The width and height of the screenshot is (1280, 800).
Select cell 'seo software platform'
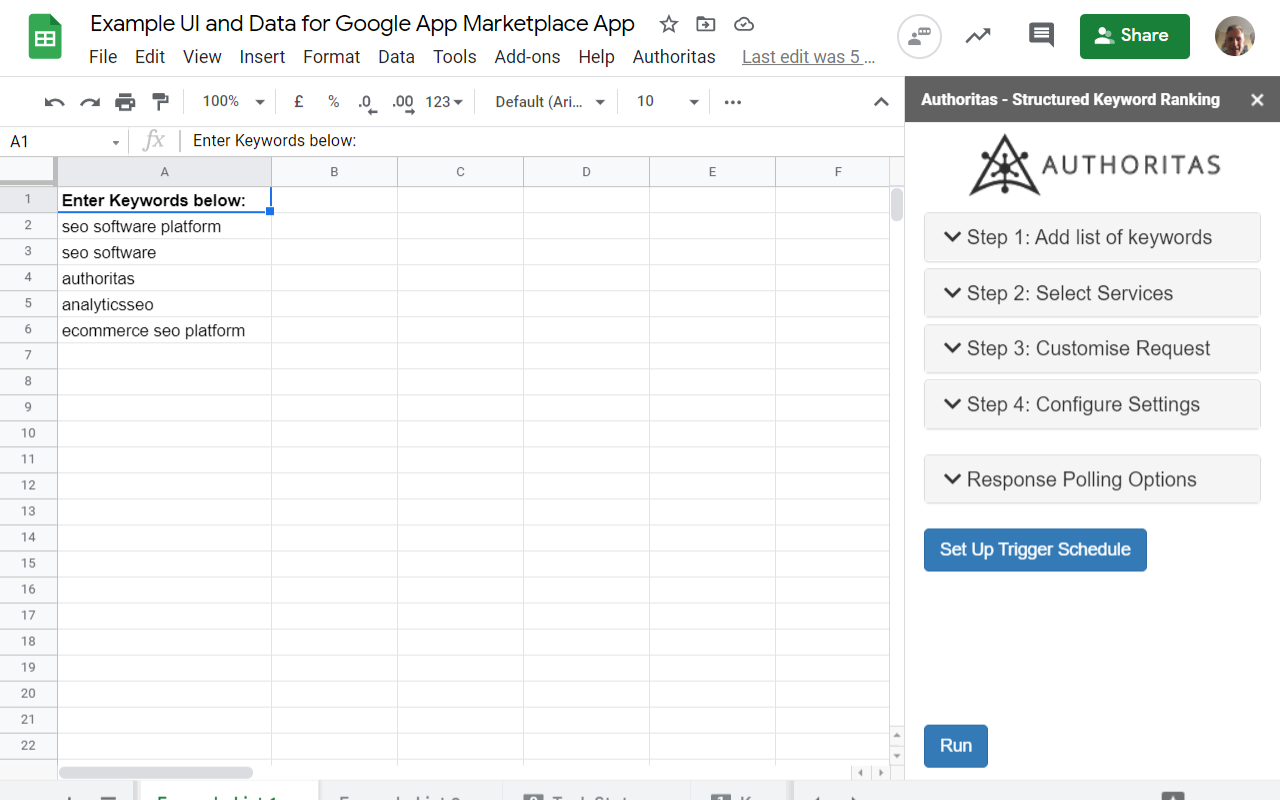[165, 226]
